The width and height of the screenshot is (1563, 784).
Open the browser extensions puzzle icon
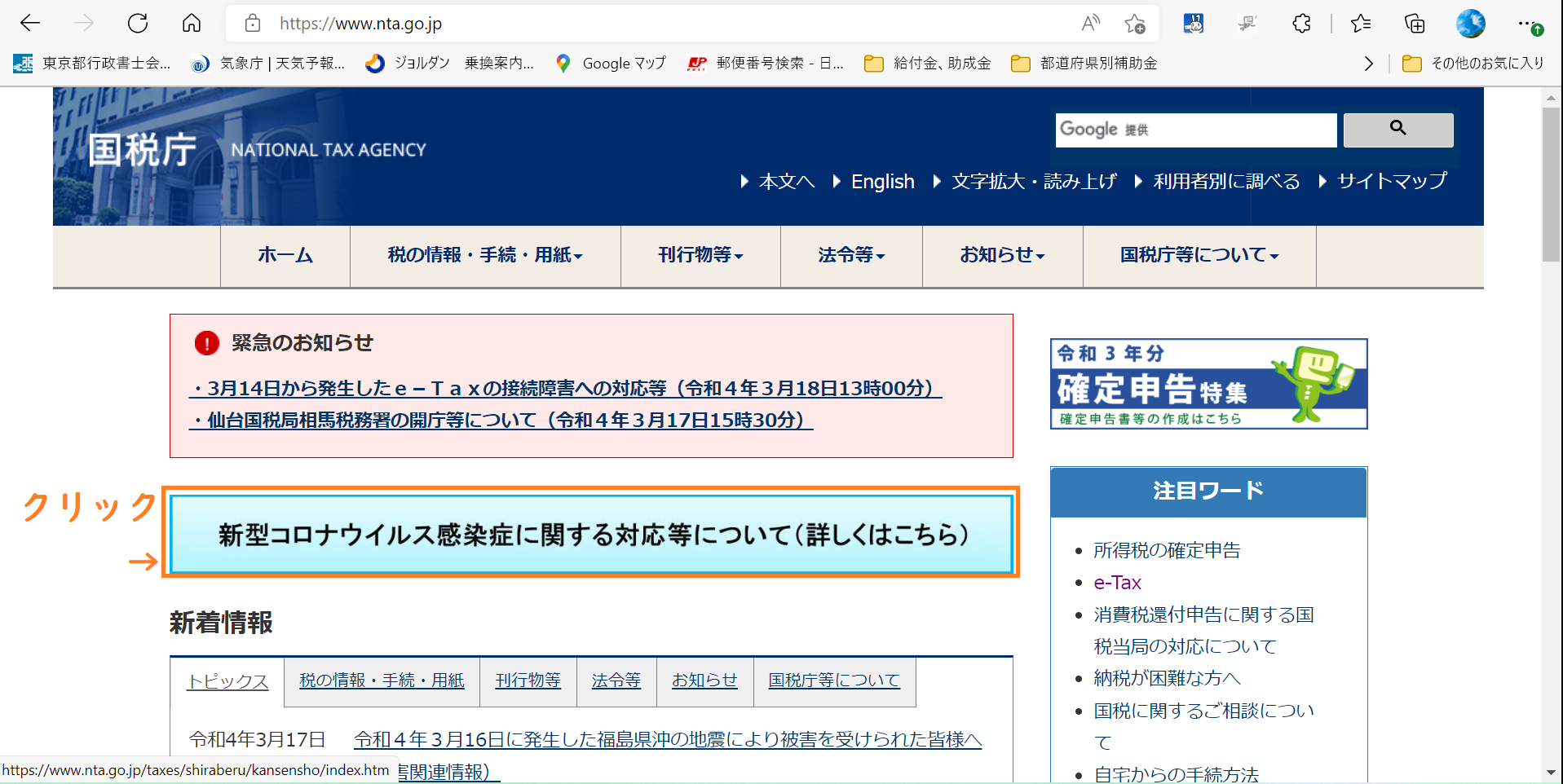1301,24
